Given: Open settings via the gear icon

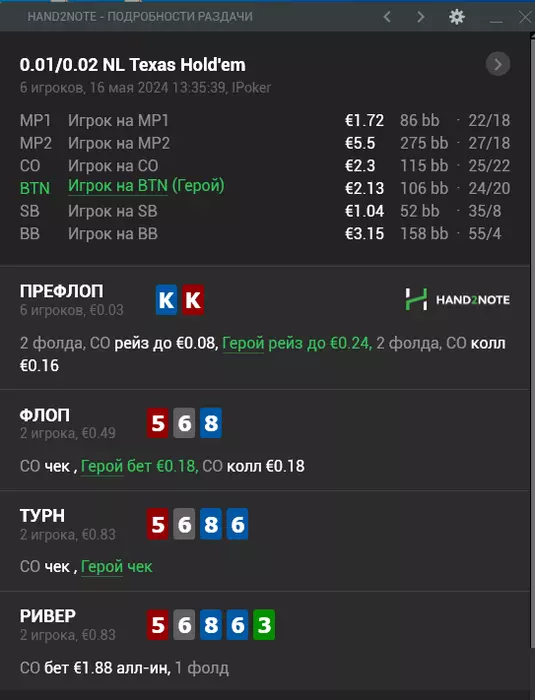Looking at the screenshot, I should [456, 17].
